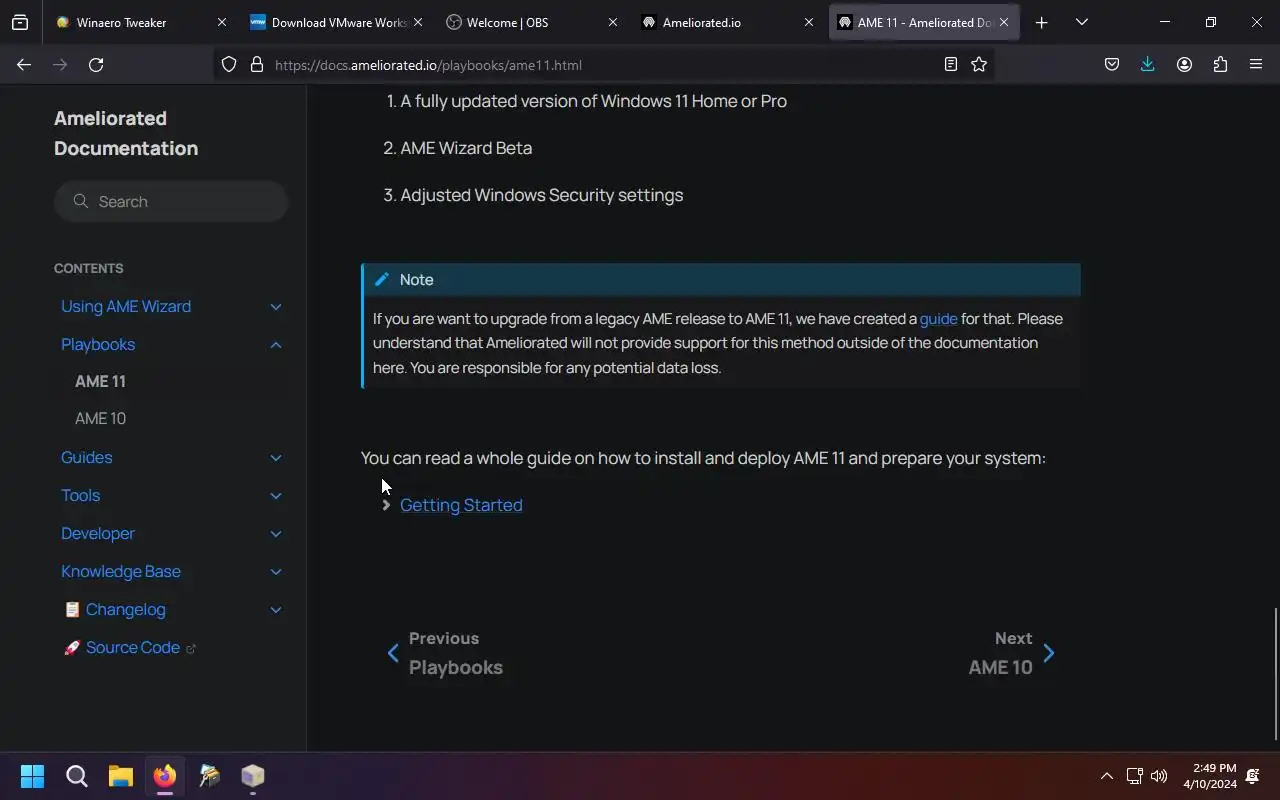Collapse the Playbooks section chevron
The width and height of the screenshot is (1280, 800).
pos(276,345)
